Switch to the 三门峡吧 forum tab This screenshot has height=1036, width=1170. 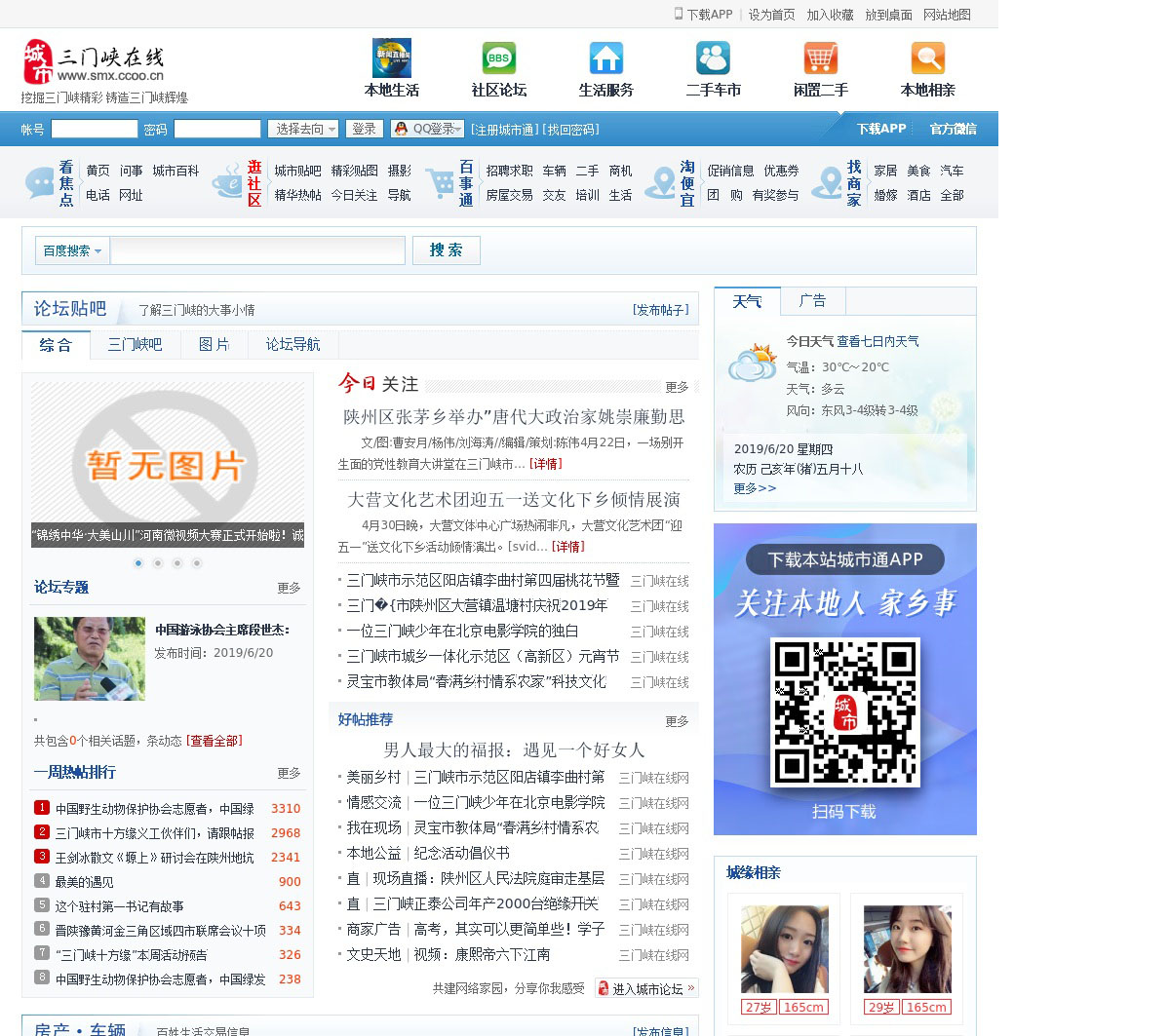coord(135,345)
